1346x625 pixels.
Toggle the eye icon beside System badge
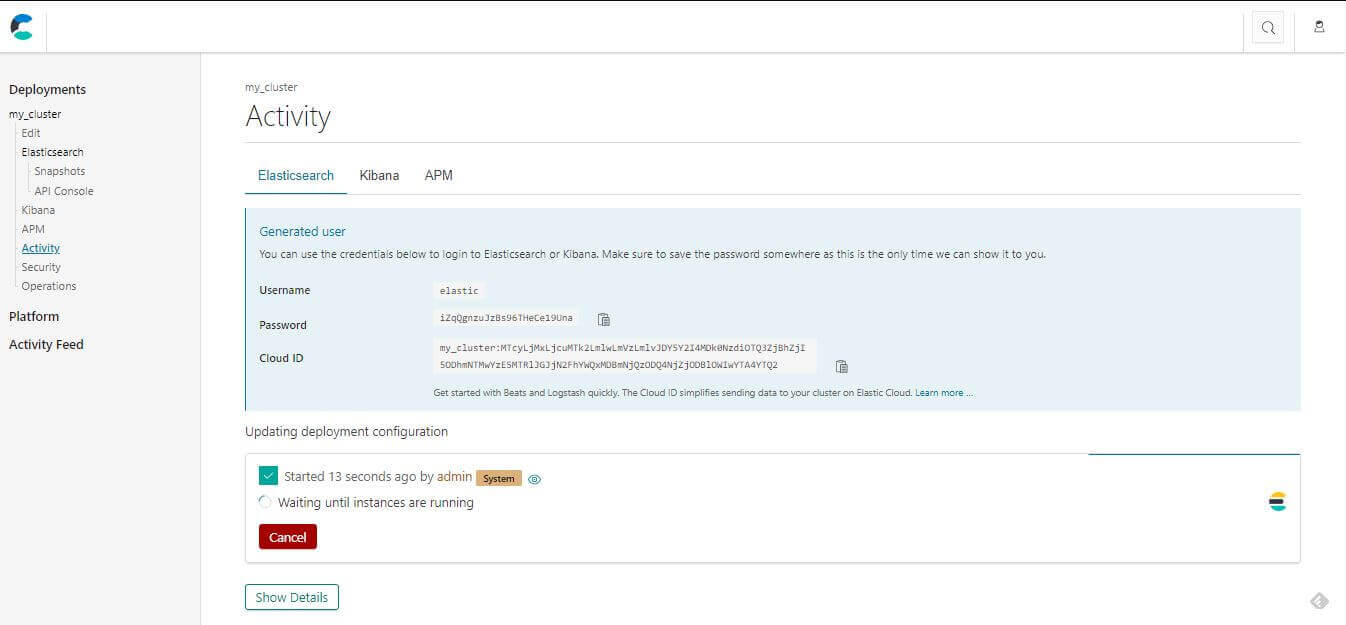click(x=534, y=479)
